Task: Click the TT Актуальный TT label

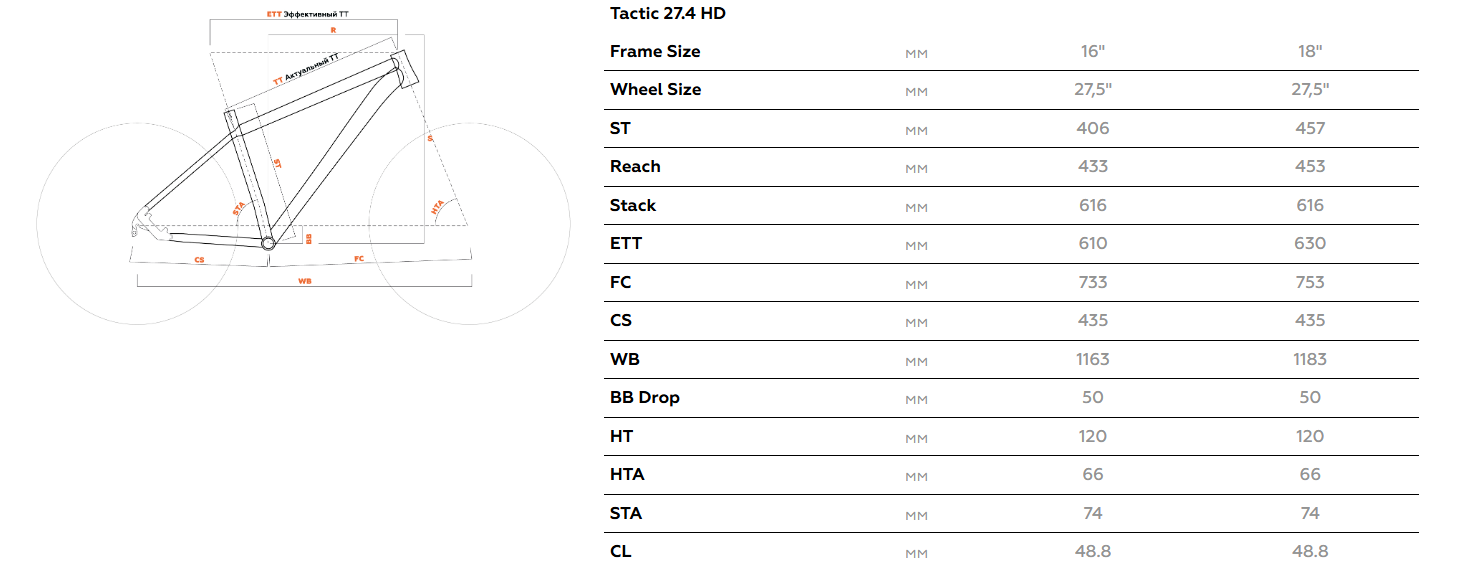Action: click(x=306, y=69)
